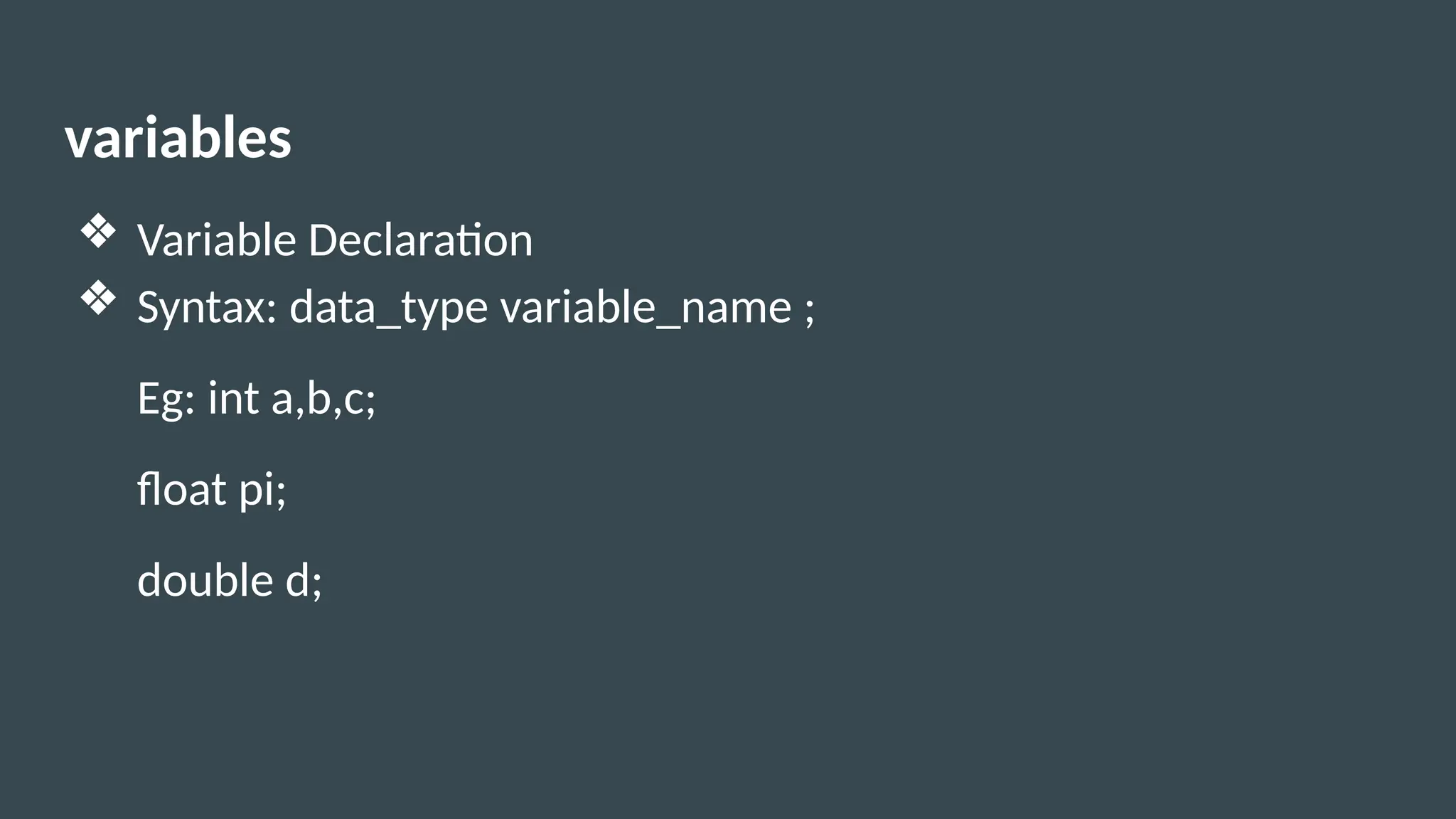Image resolution: width=1456 pixels, height=819 pixels.
Task: Click the word 'Declaration' in first bullet
Action: click(420, 240)
